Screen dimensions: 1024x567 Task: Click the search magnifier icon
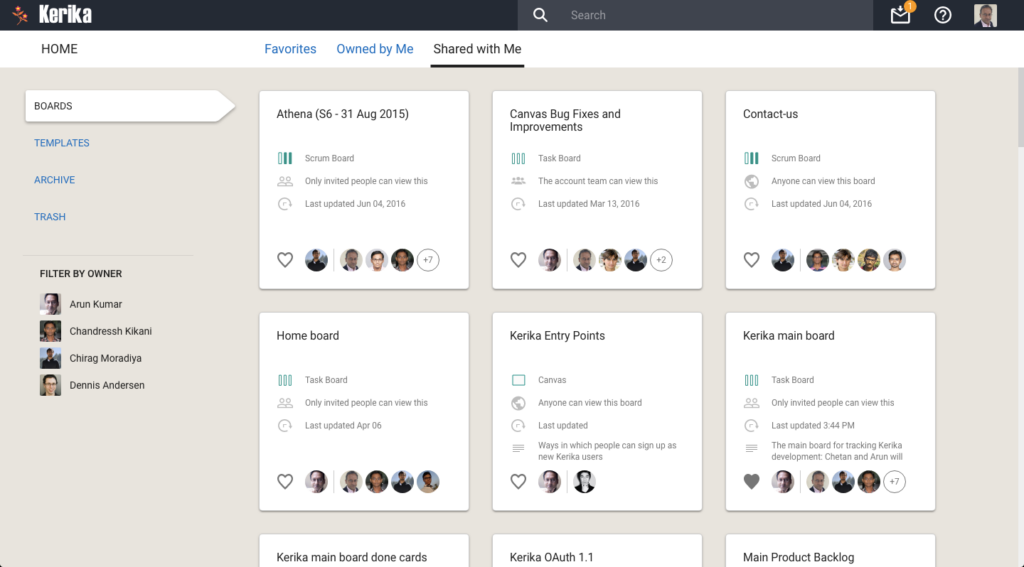539,15
